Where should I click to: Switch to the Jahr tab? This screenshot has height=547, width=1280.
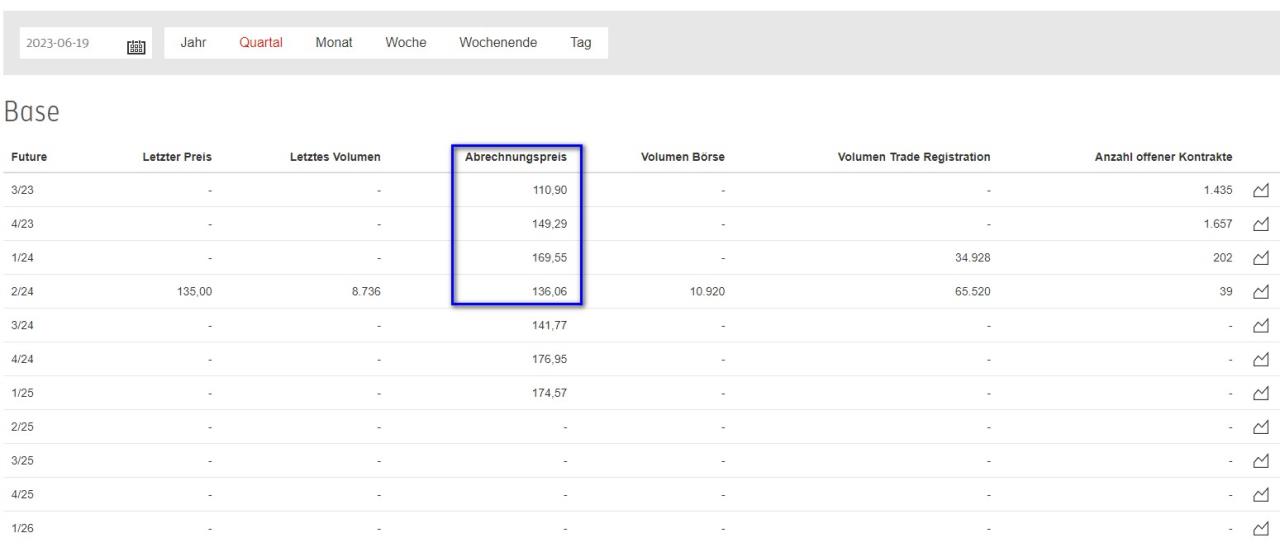pos(193,42)
